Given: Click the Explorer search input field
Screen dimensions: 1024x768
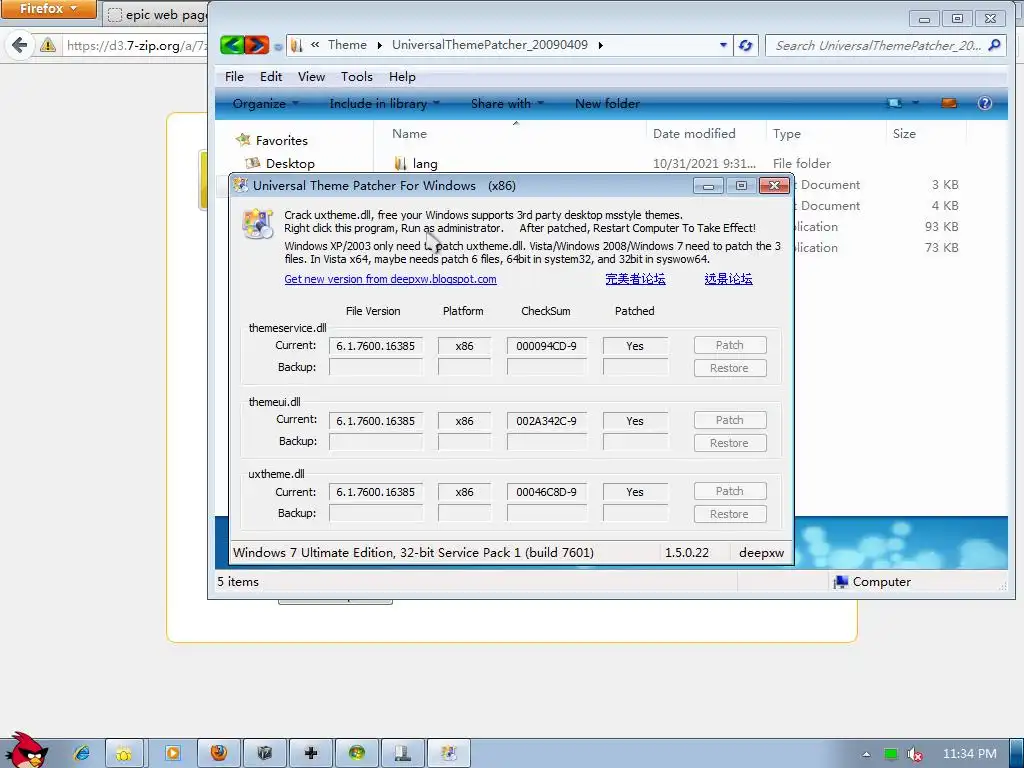Looking at the screenshot, I should (x=877, y=45).
